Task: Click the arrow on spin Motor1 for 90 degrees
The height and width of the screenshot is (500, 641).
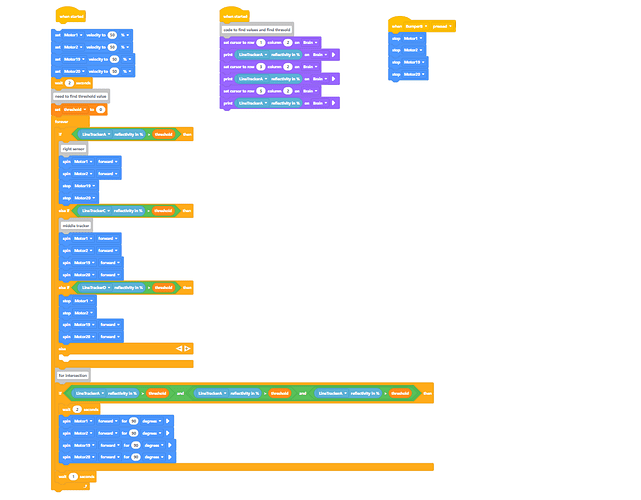Action: tap(168, 421)
